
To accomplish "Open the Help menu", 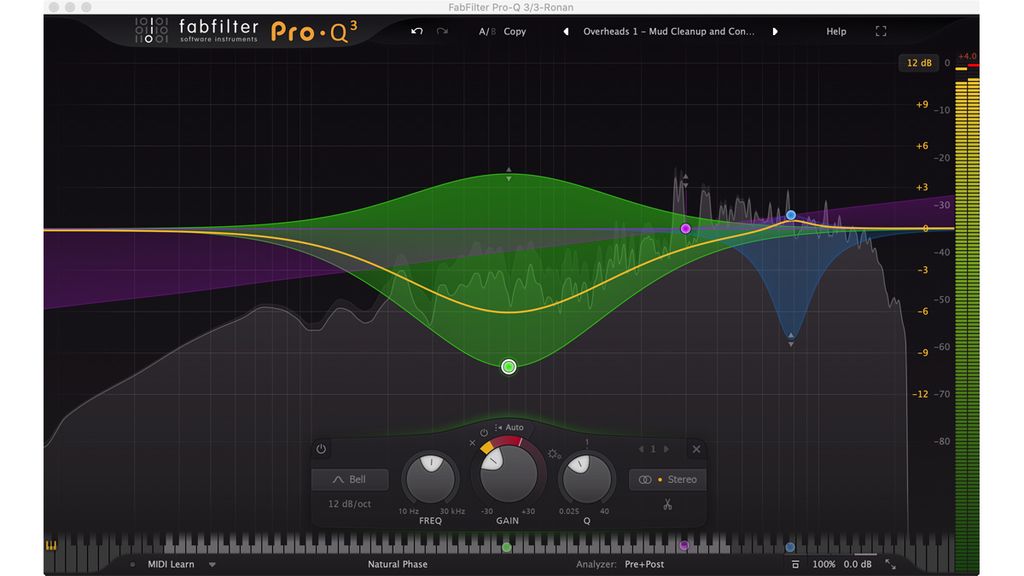I will 836,31.
